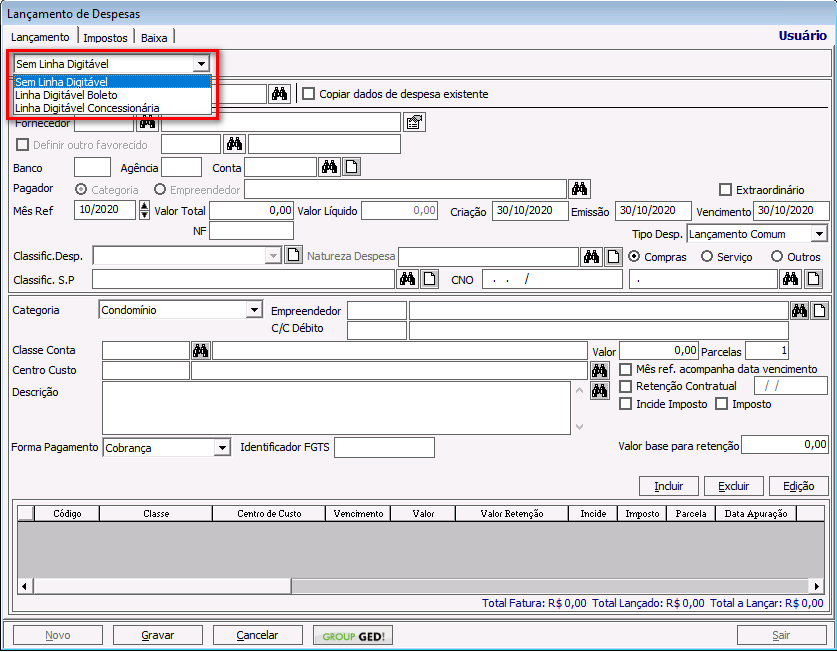Click the Centro de Custo column header

point(269,514)
